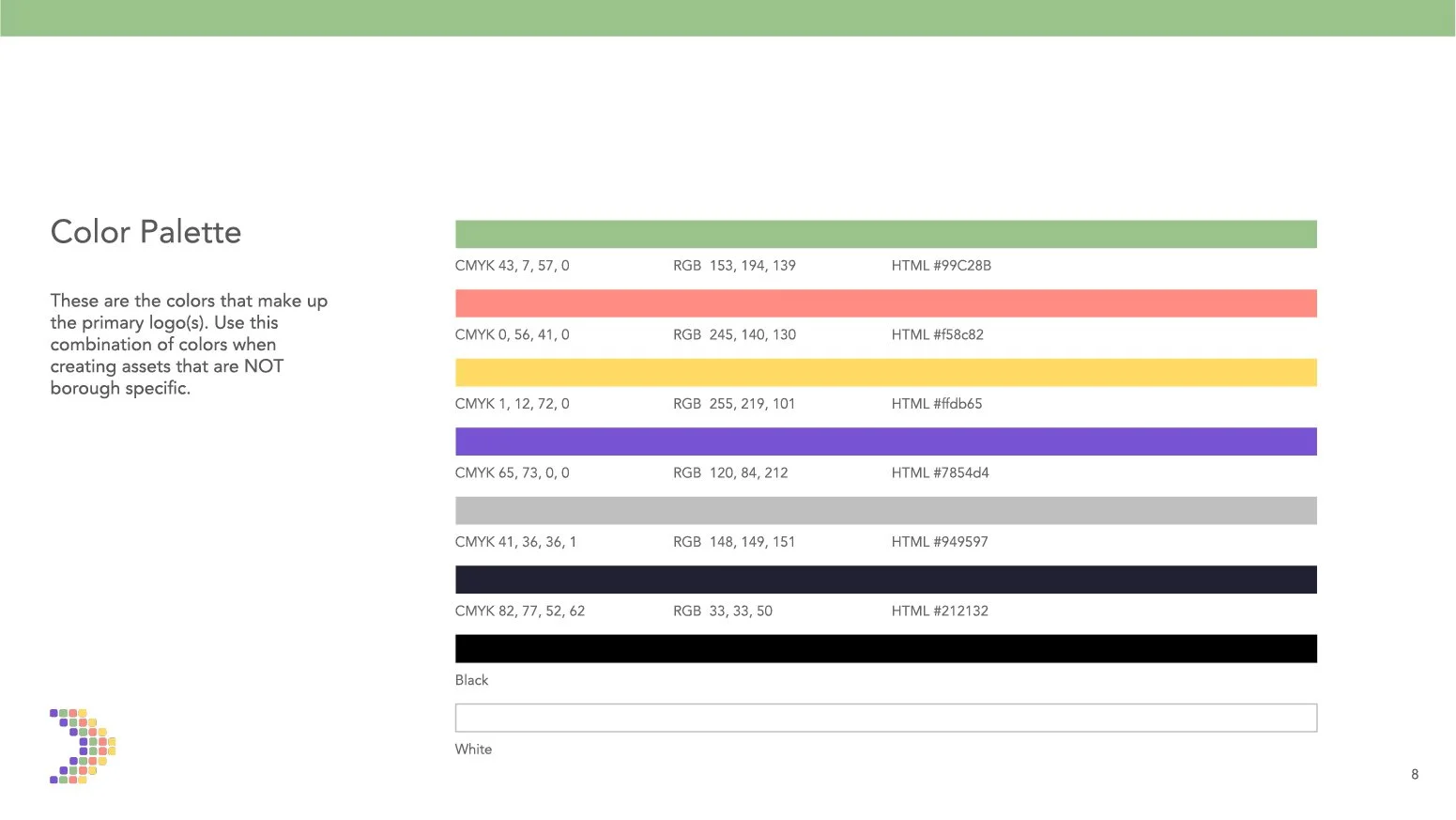Select the purple color bar
Screen dimensions: 1456x820
885,441
